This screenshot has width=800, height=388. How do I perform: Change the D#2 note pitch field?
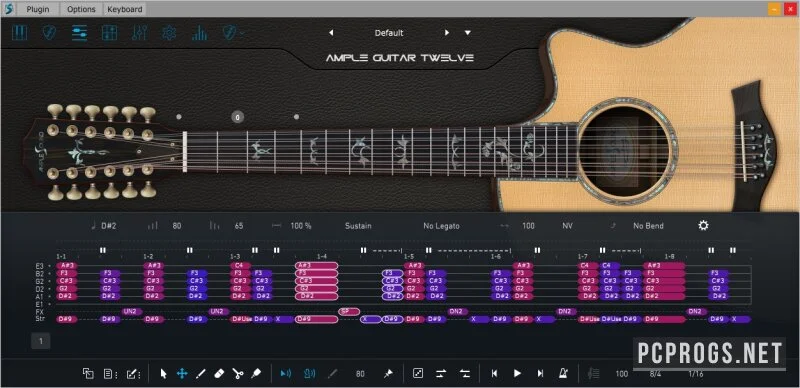pyautogui.click(x=109, y=226)
